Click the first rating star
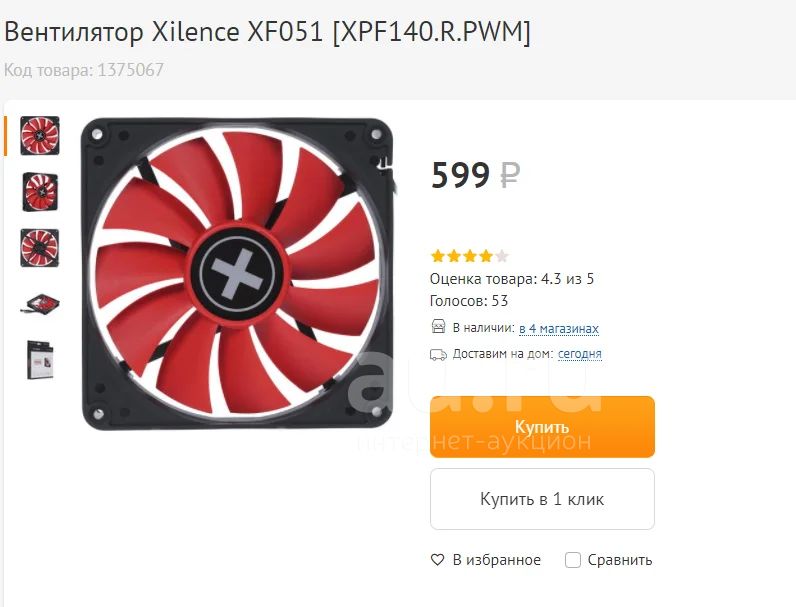The width and height of the screenshot is (796, 607). point(438,256)
